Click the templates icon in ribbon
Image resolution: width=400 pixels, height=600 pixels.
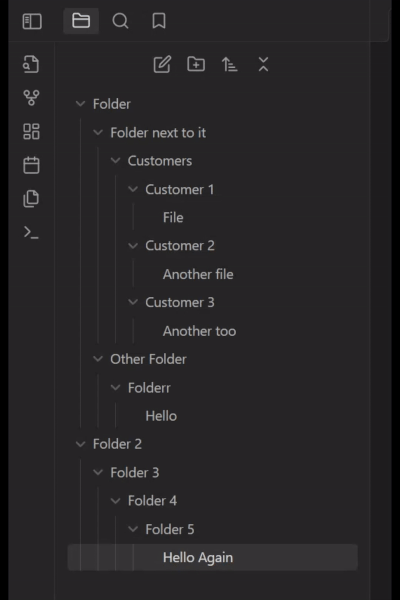[31, 199]
